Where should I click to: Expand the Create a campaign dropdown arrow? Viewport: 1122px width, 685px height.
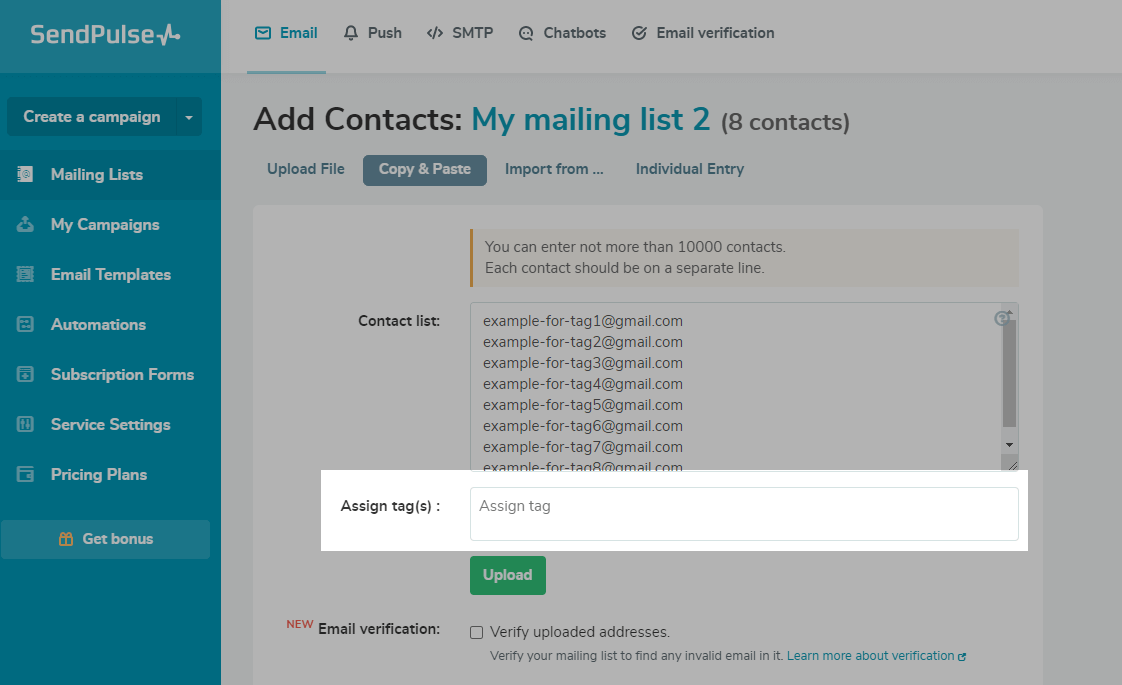click(189, 117)
